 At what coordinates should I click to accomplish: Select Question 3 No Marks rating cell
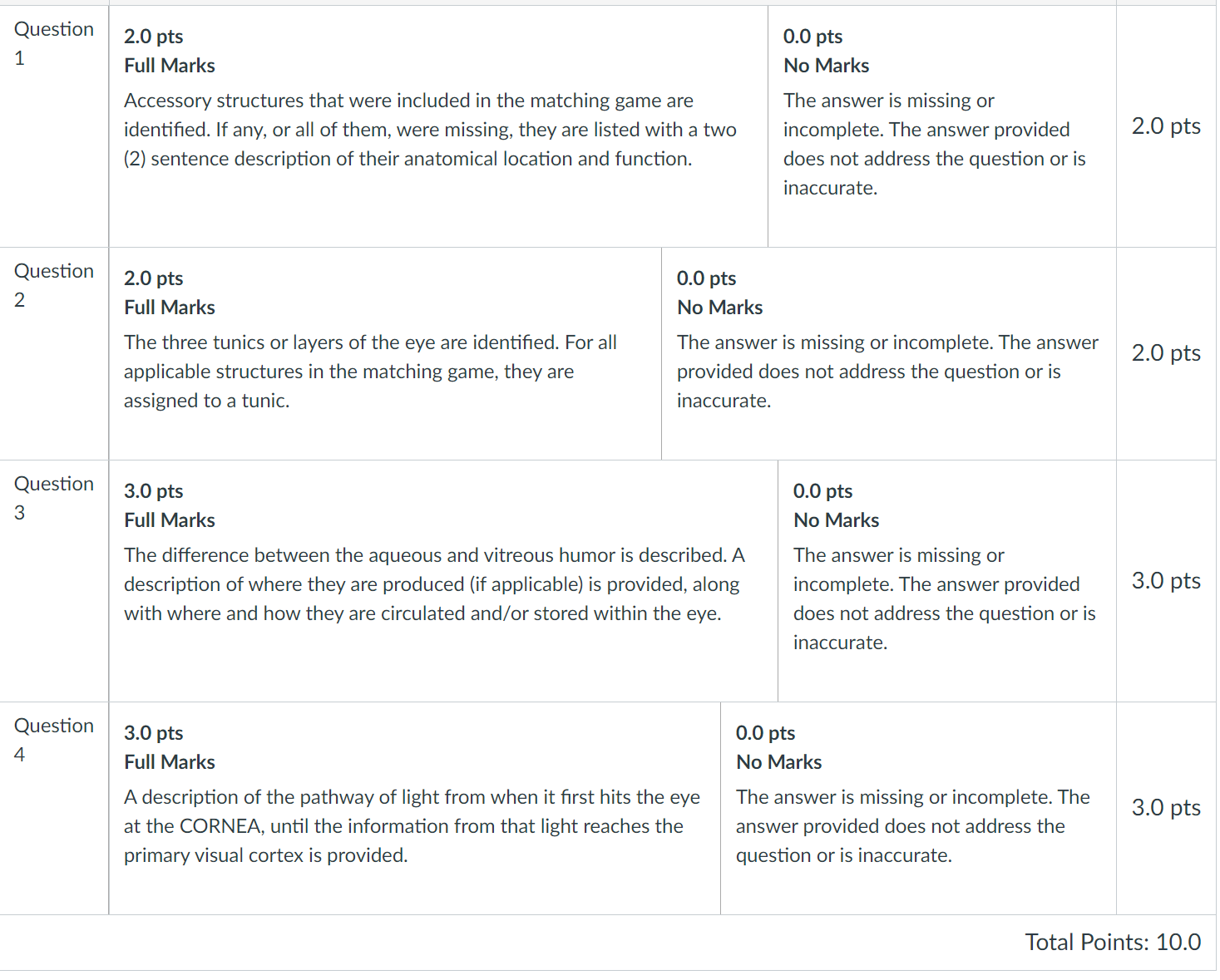tap(946, 581)
